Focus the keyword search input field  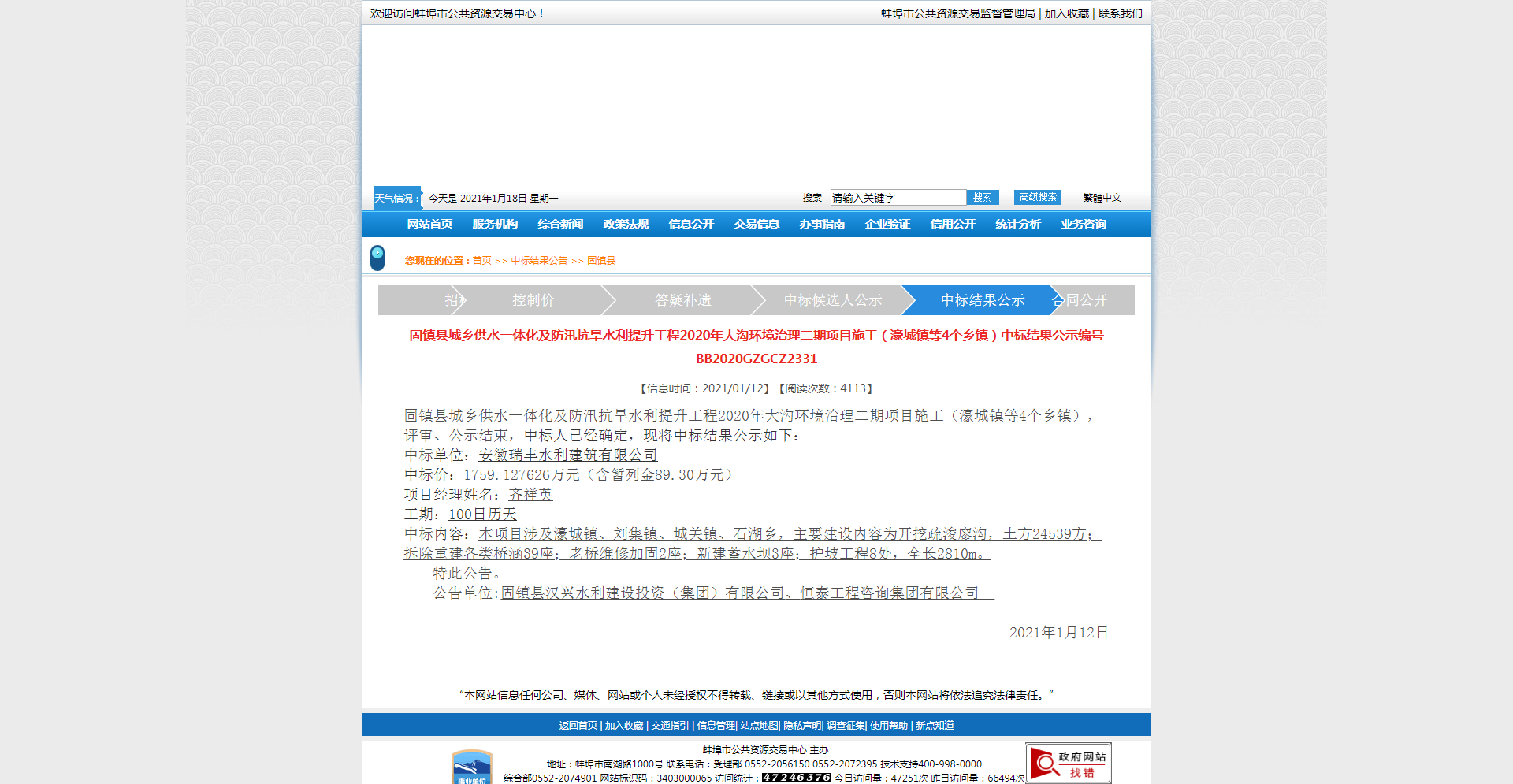tap(898, 198)
